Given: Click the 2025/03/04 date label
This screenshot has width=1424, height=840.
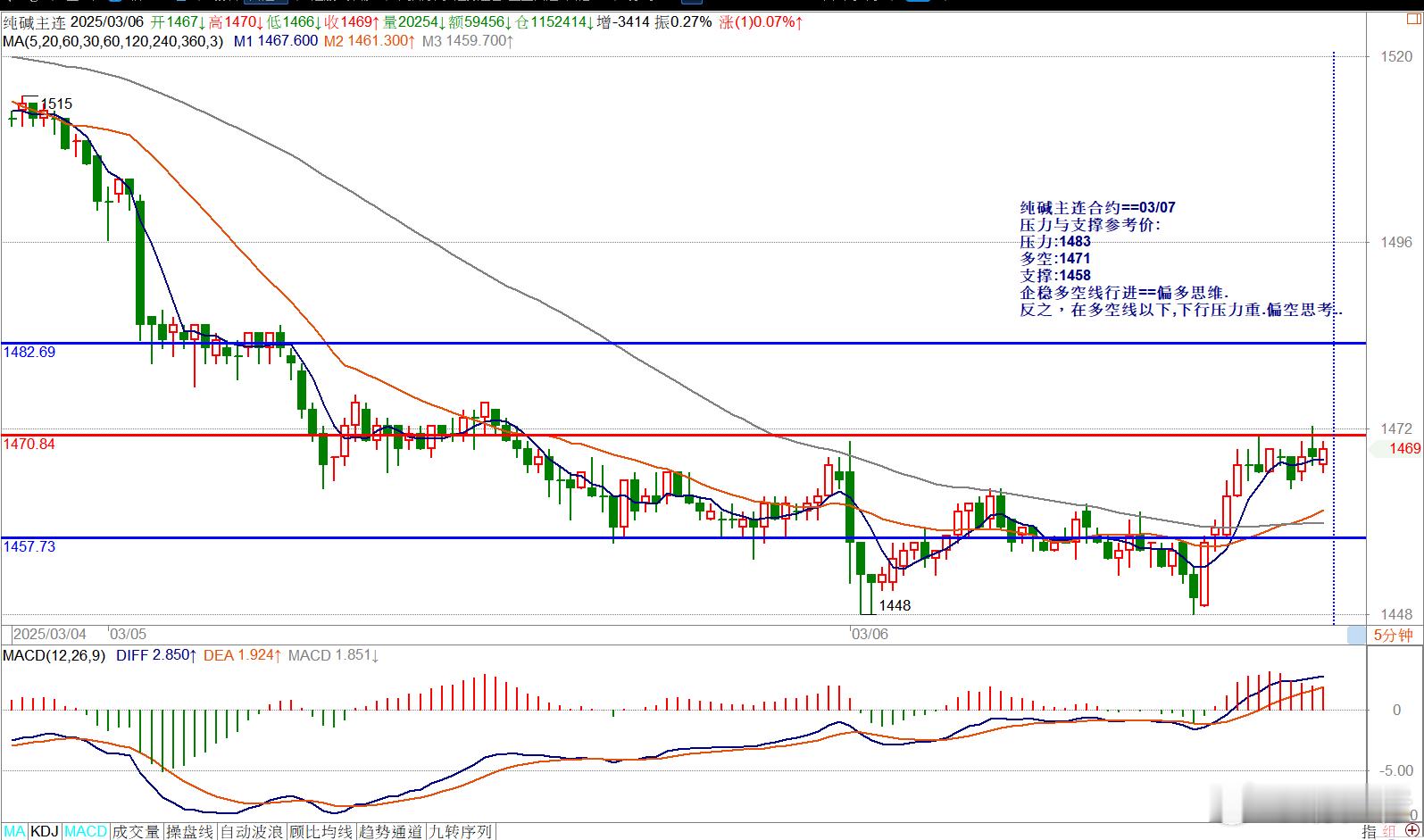Looking at the screenshot, I should 50,634.
